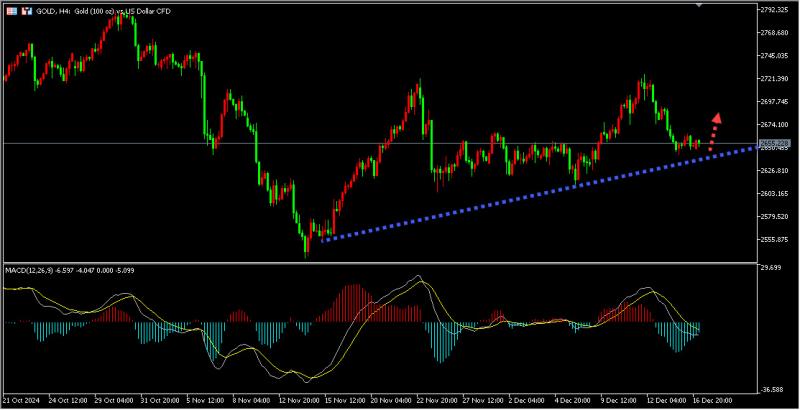Click the 2745.035 price scale value

coord(774,56)
